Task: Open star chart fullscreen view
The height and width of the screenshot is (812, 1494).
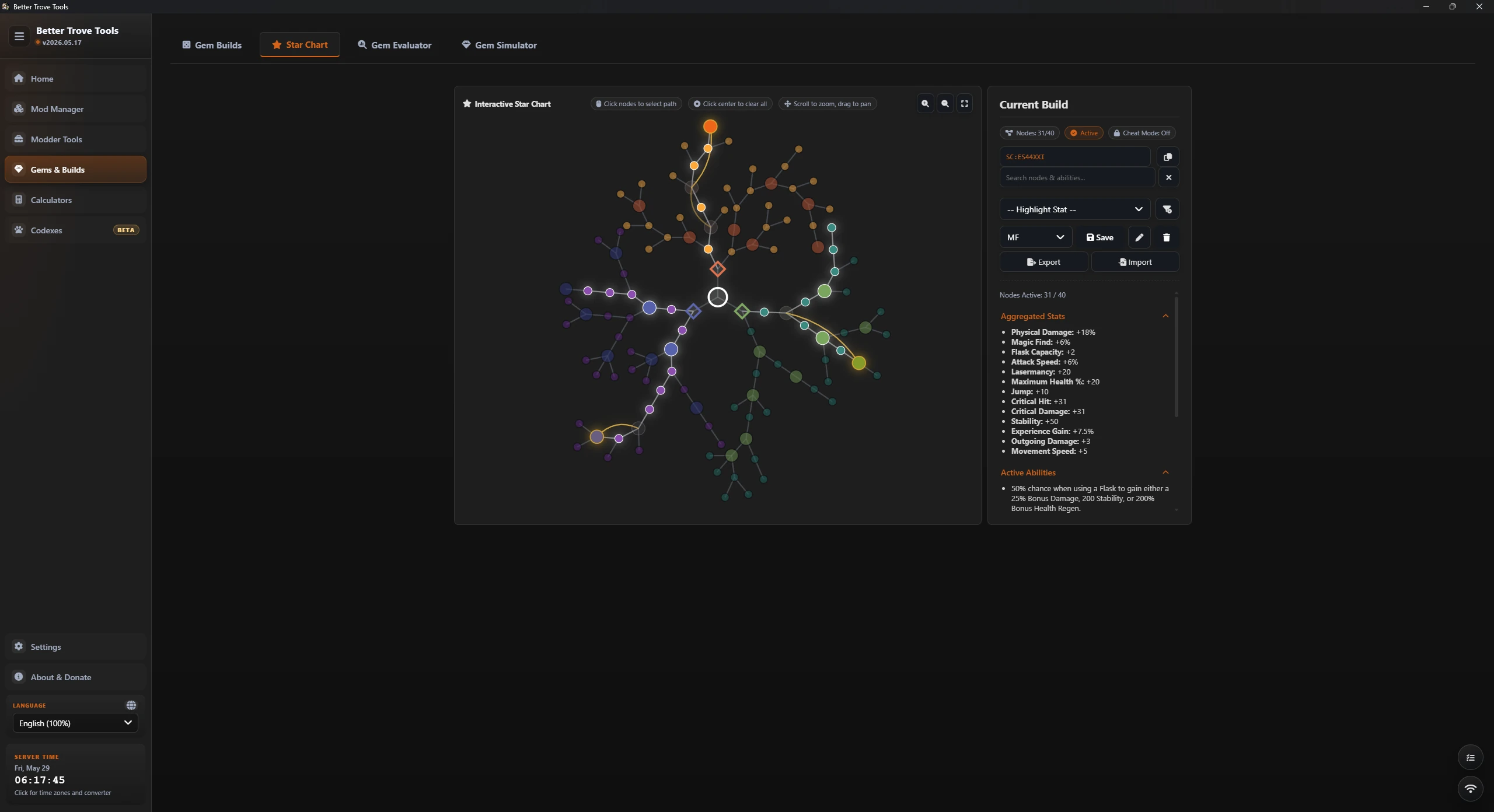Action: pyautogui.click(x=965, y=104)
